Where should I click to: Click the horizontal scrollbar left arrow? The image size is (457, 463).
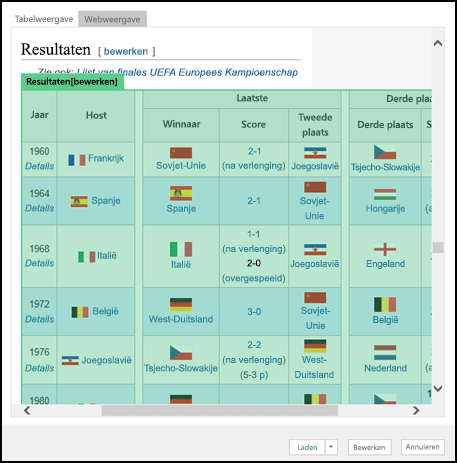[27, 410]
